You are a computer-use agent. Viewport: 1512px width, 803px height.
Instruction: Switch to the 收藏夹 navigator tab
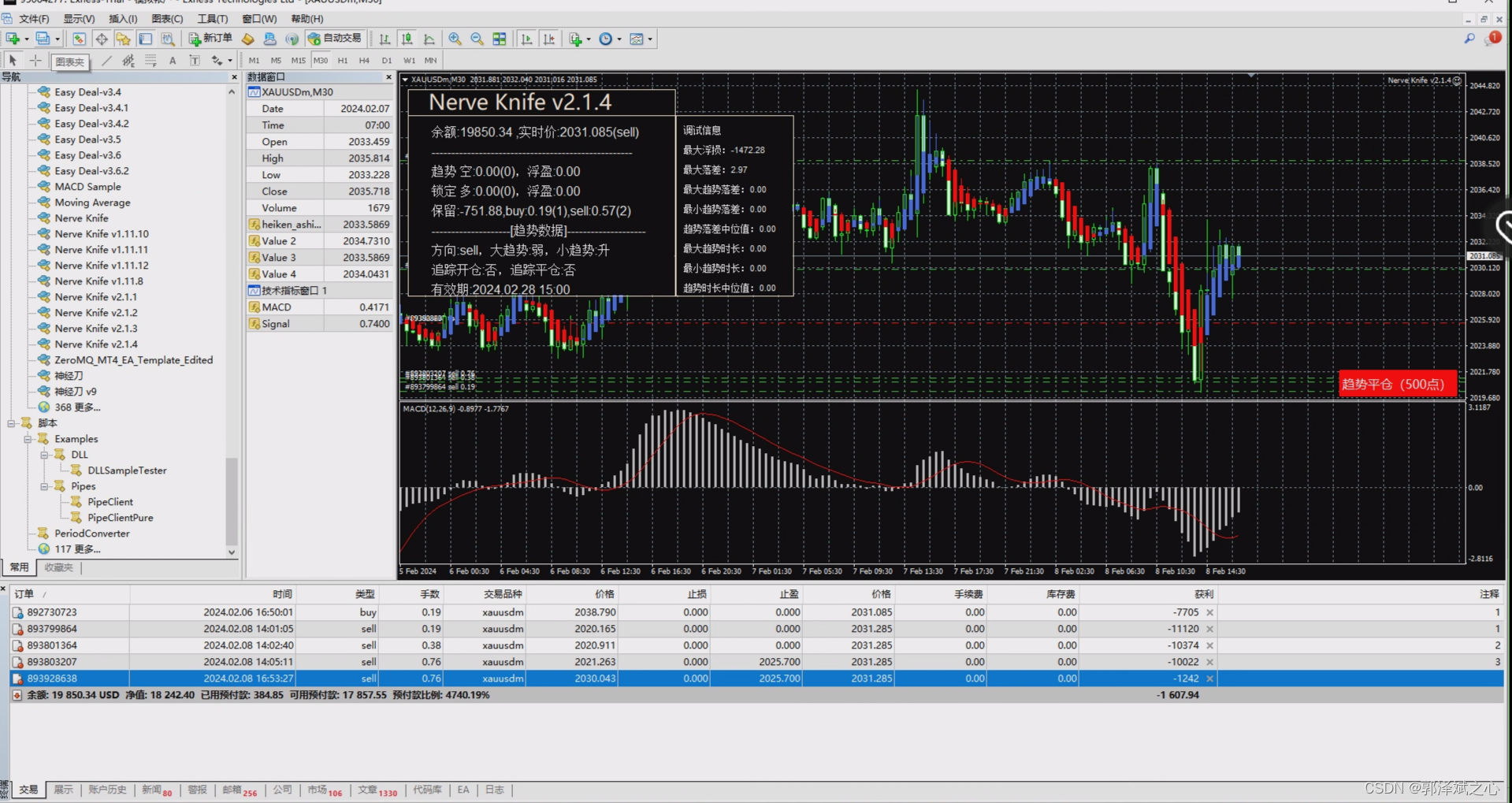click(58, 567)
